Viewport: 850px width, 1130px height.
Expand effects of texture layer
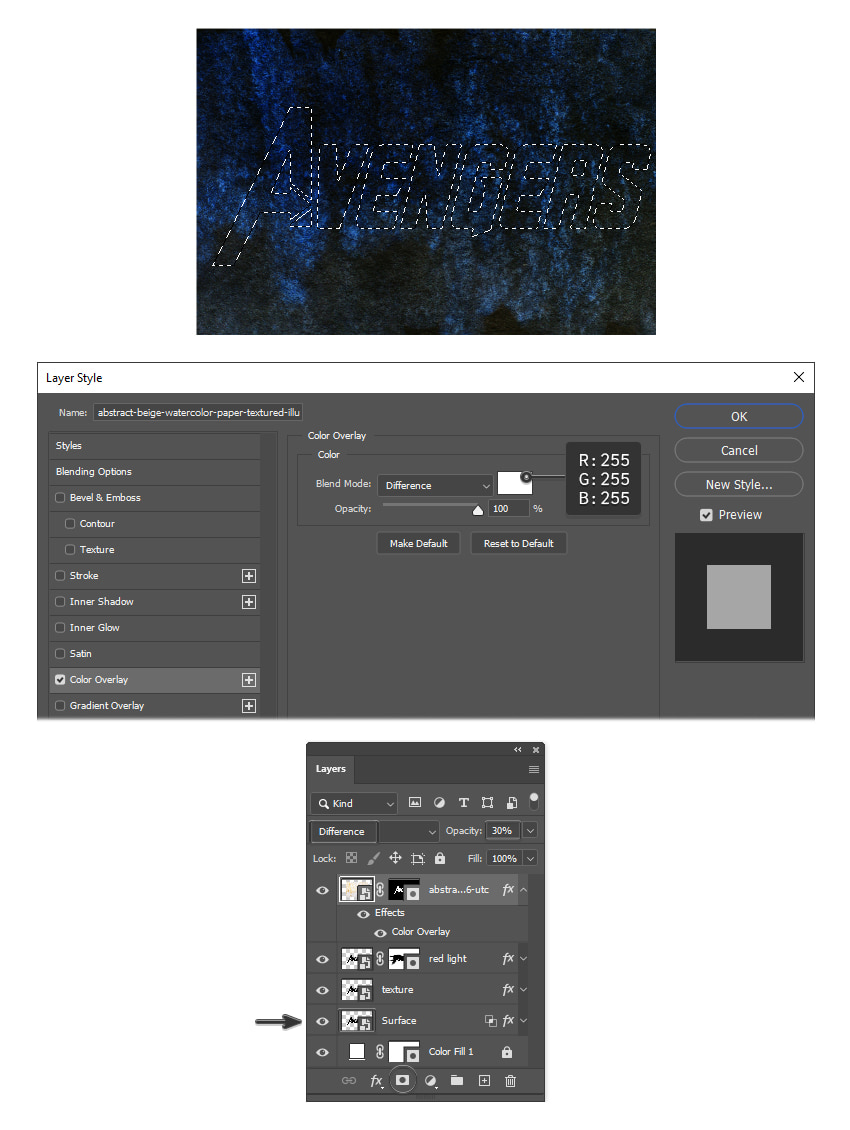tap(523, 989)
